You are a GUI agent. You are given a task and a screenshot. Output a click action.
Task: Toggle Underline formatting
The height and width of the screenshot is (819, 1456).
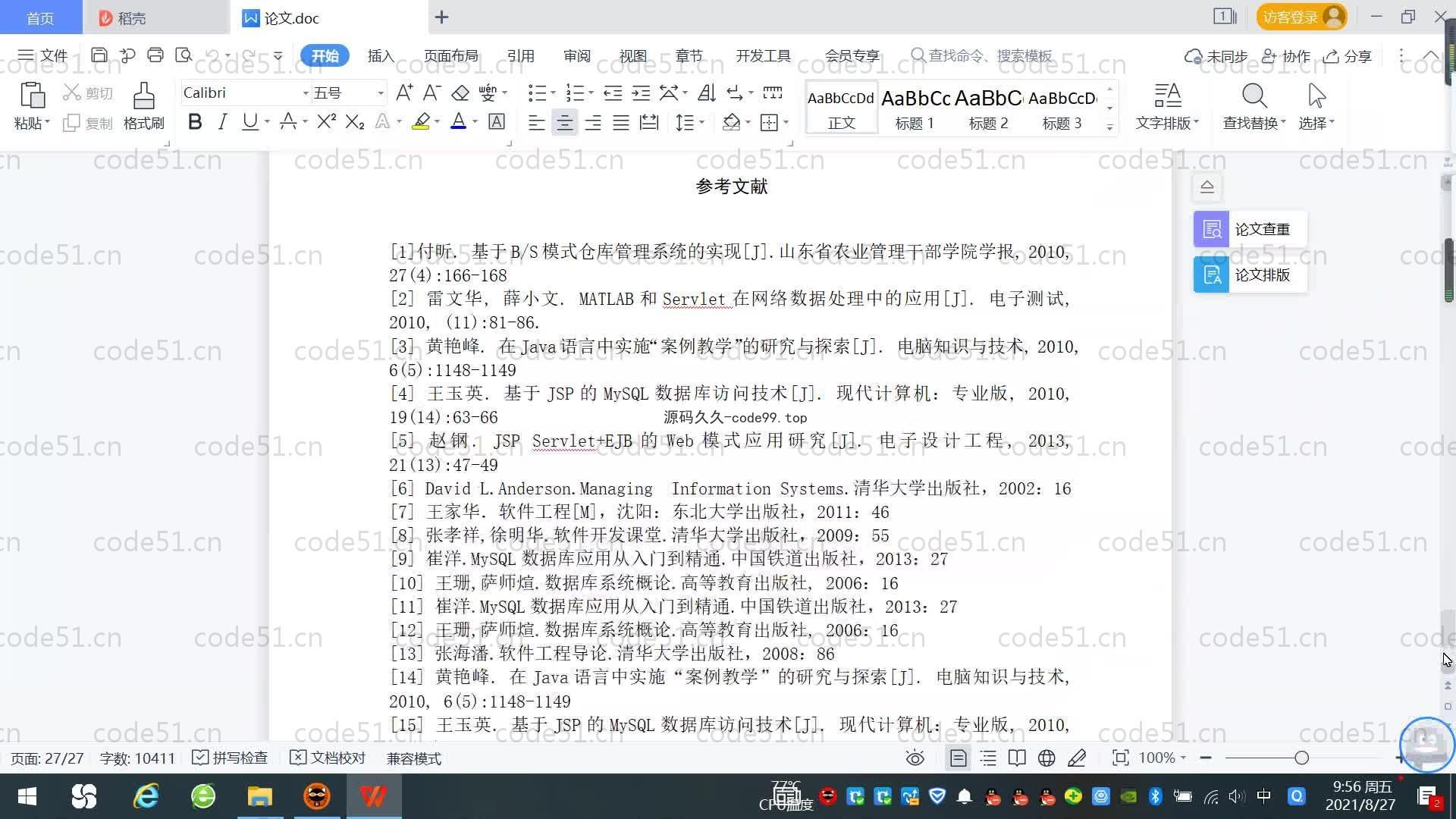[x=249, y=121]
